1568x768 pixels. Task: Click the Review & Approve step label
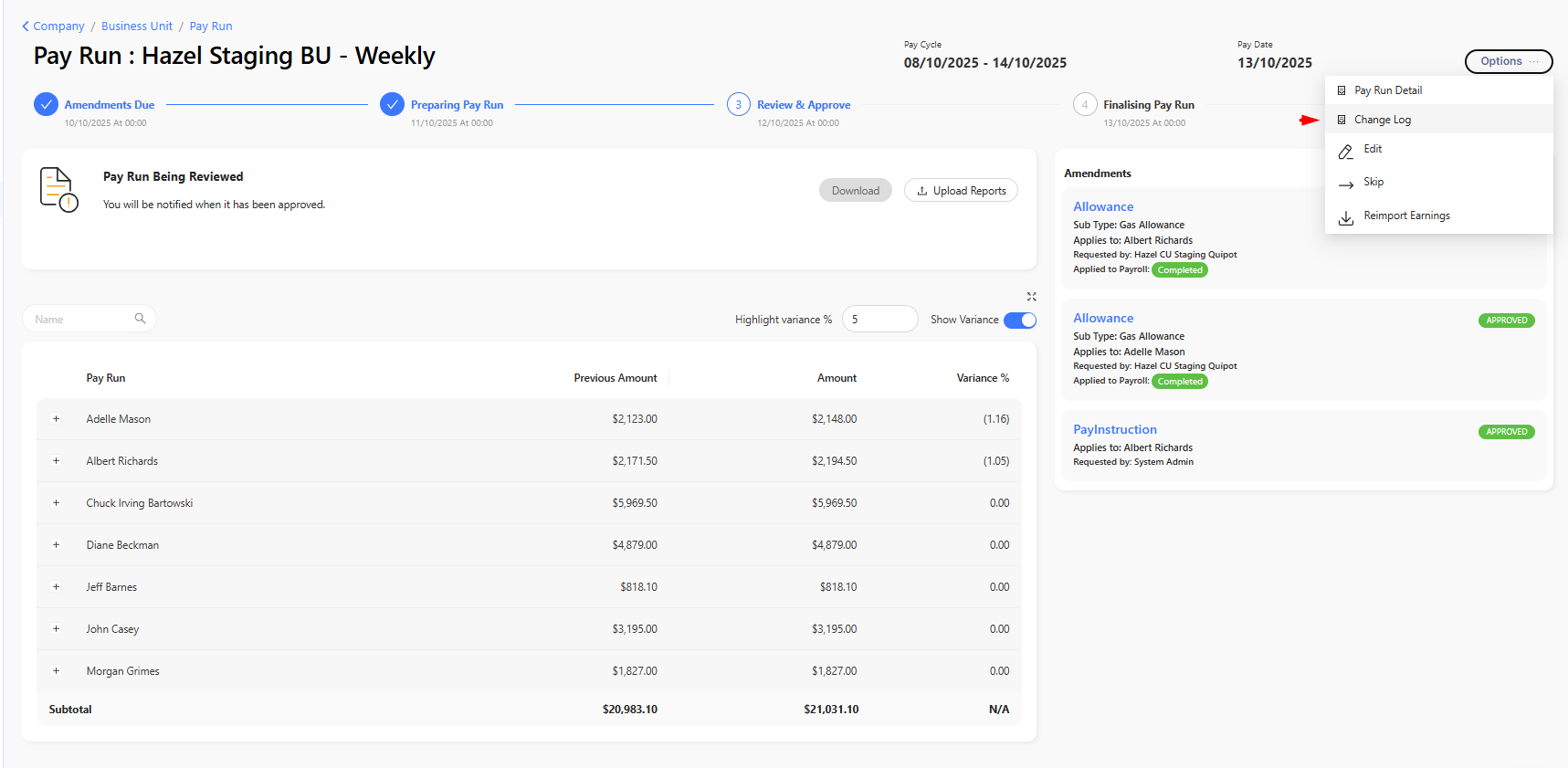[804, 105]
